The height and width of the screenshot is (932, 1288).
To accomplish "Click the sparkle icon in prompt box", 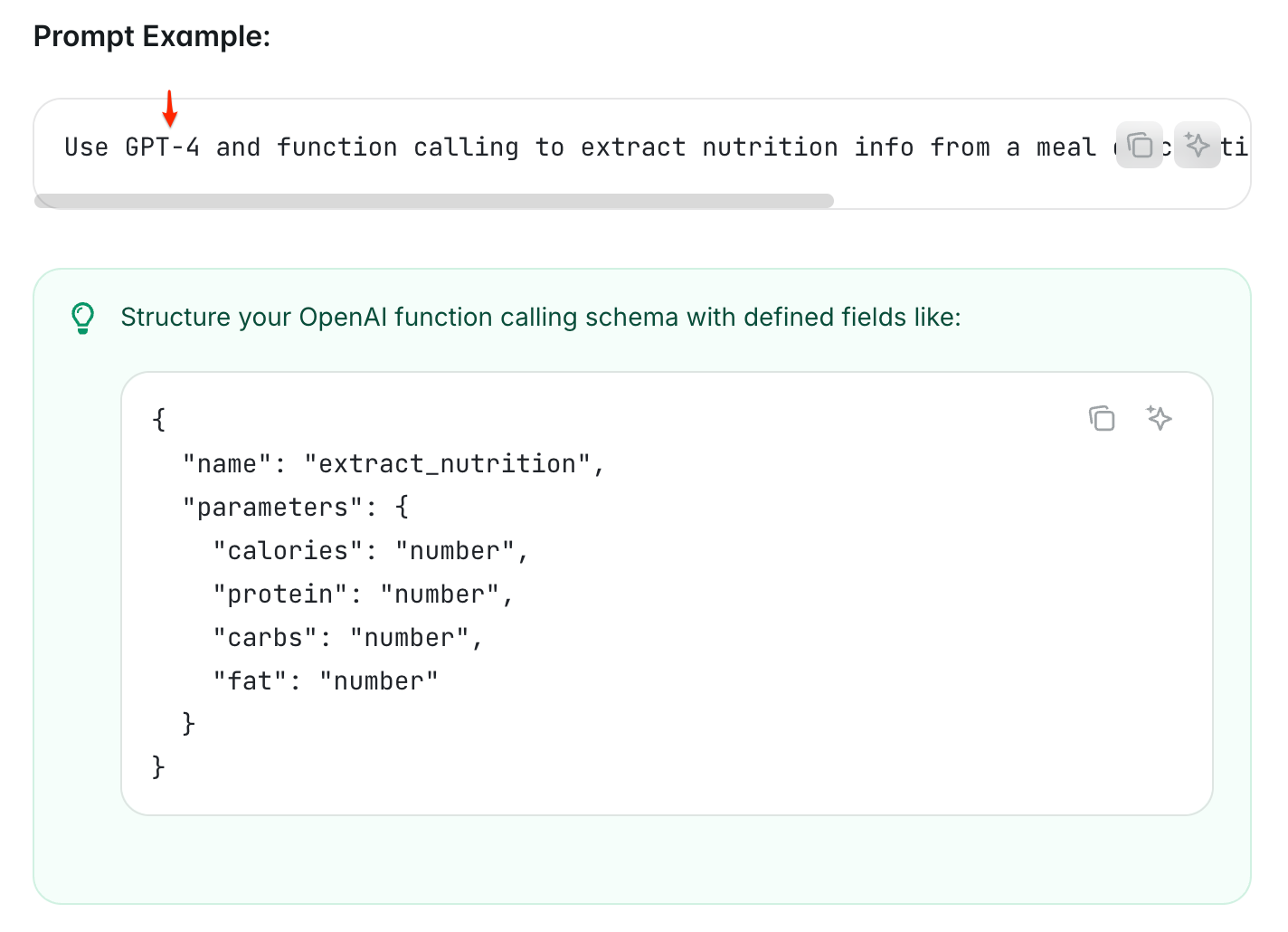I will point(1197,146).
